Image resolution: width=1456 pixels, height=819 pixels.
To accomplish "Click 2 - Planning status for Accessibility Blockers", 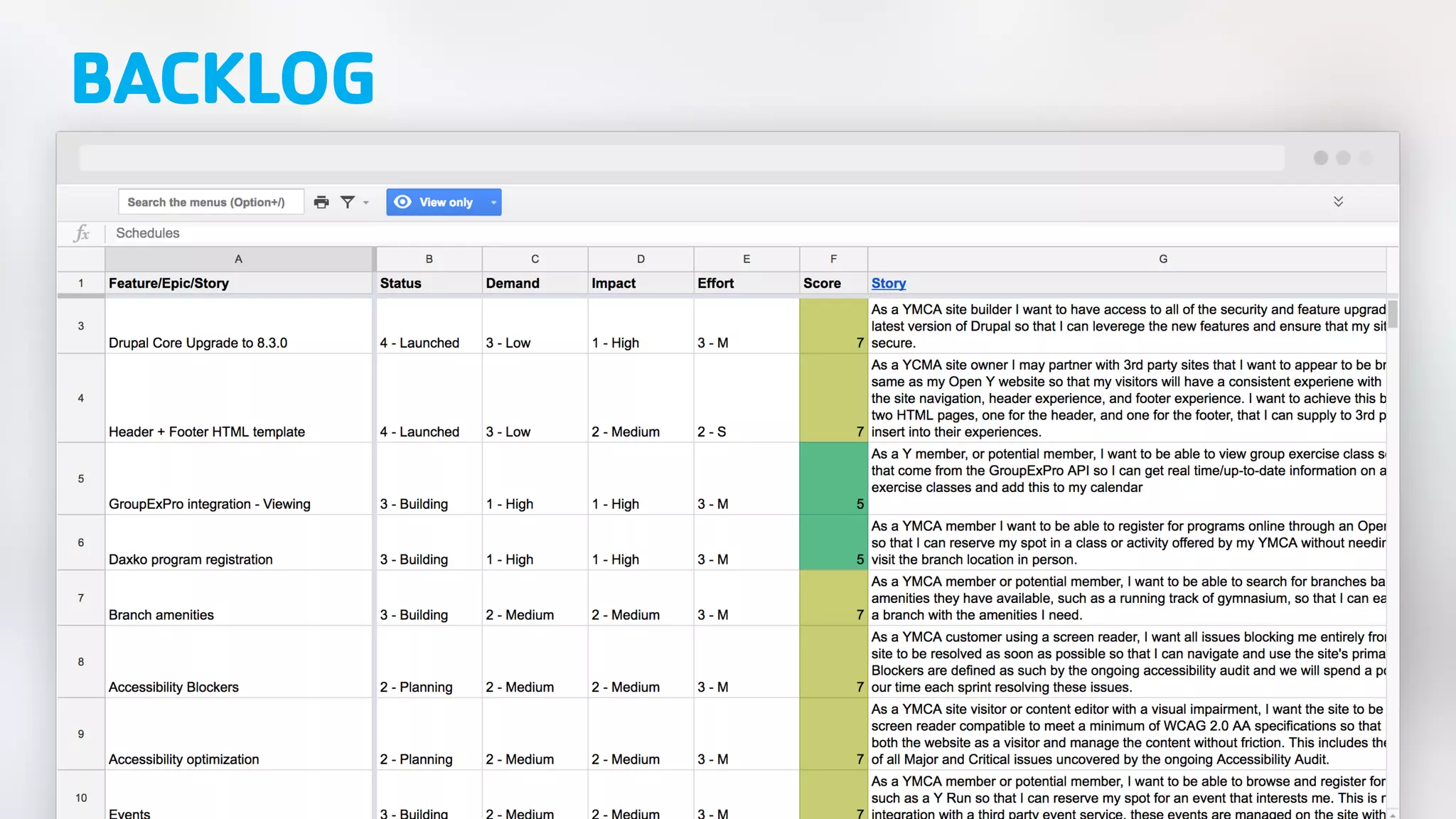I will click(429, 662).
